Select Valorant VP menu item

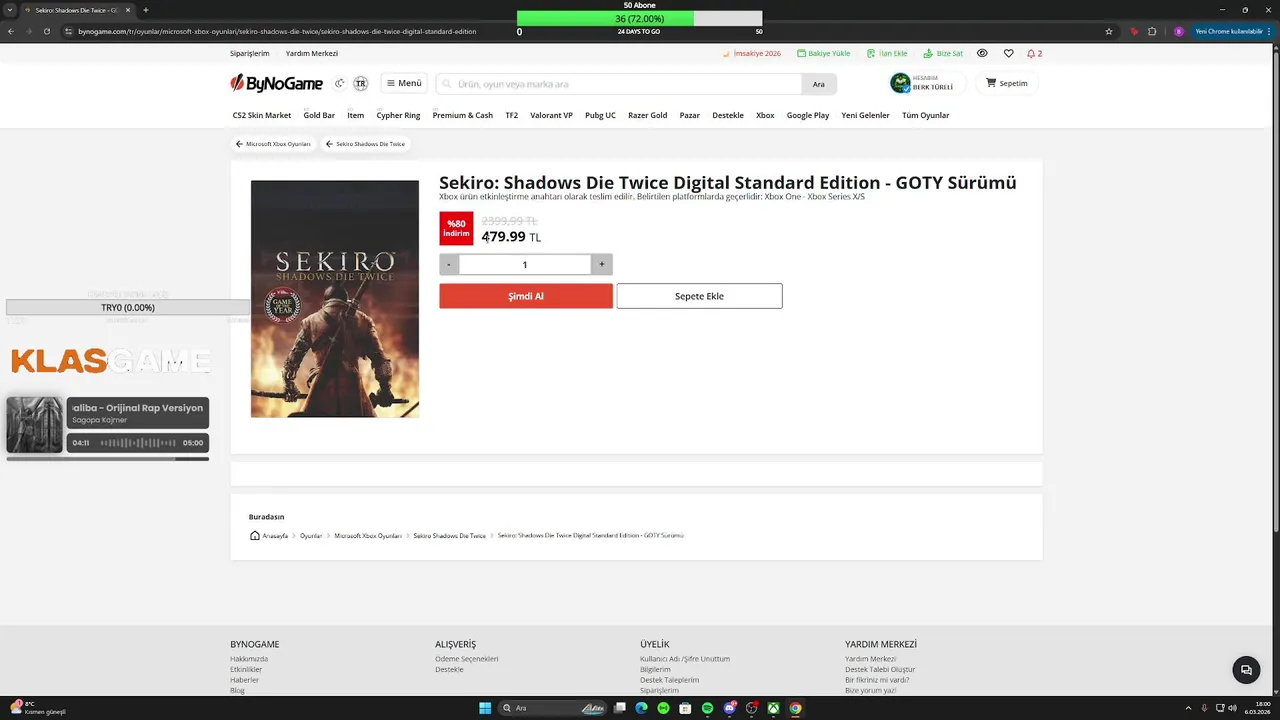tap(551, 115)
